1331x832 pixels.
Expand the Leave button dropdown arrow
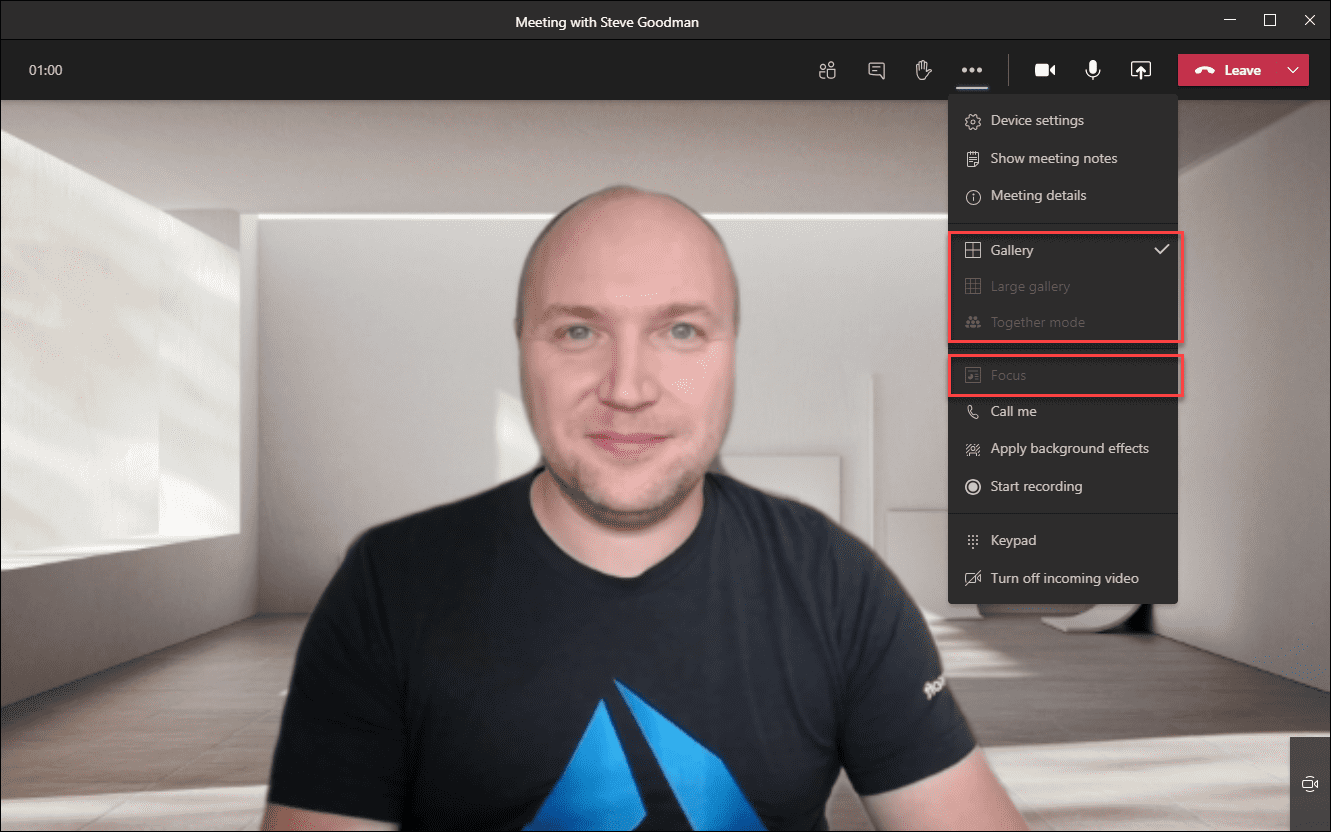(1293, 70)
